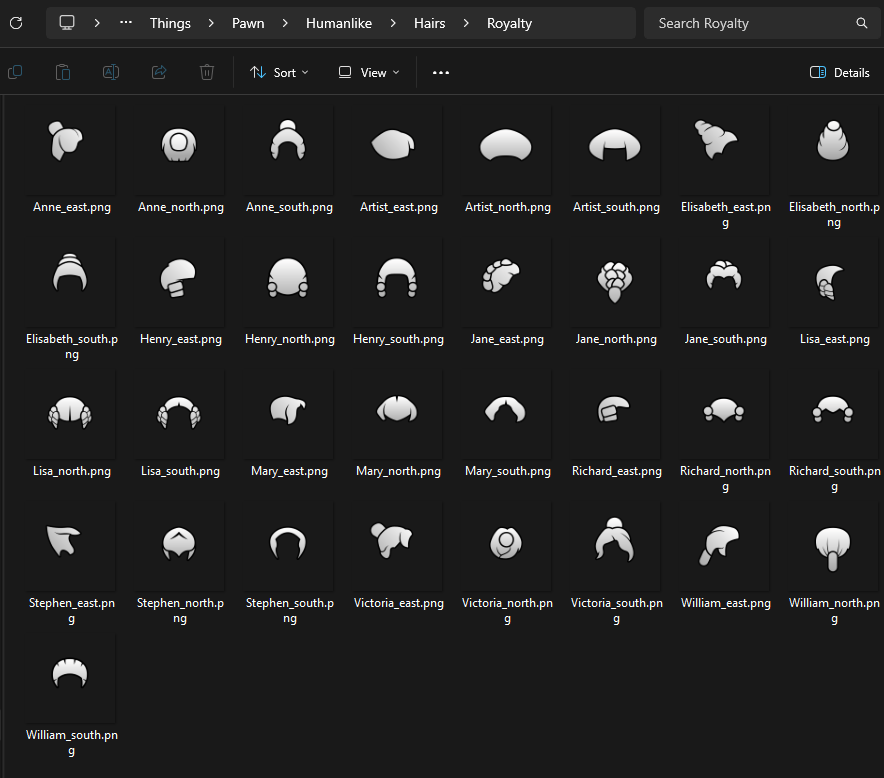The height and width of the screenshot is (778, 884).
Task: Go to the Humanlike folder in breadcrumb
Action: (x=339, y=23)
